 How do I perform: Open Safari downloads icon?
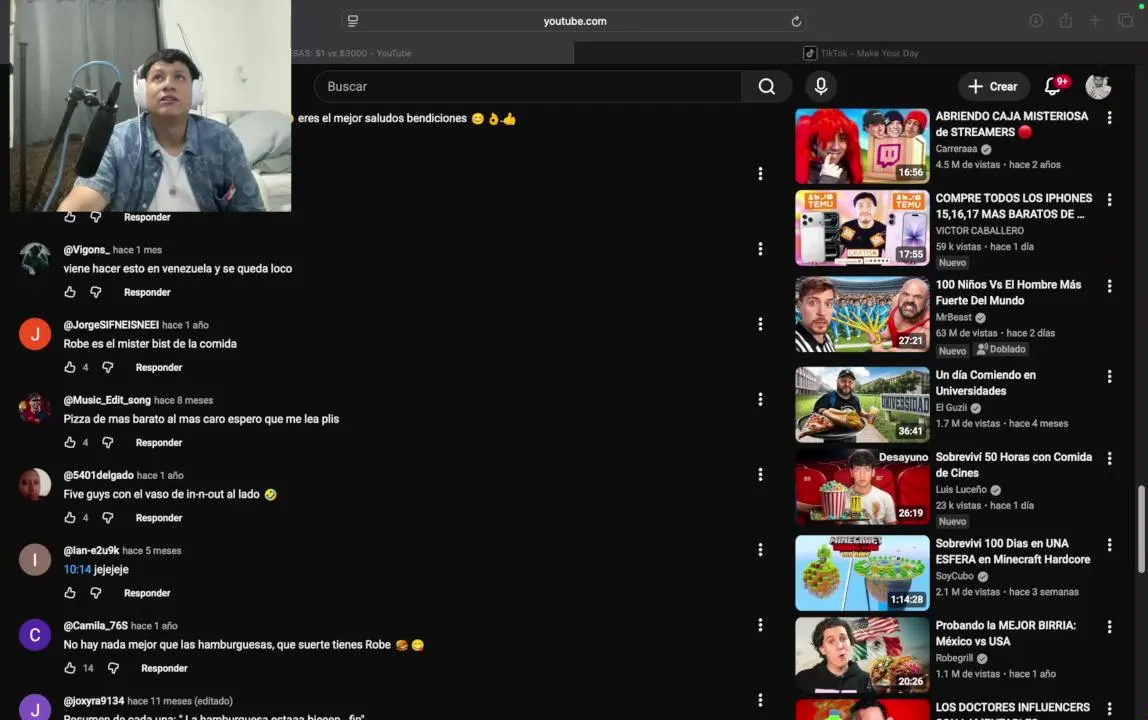point(1035,21)
